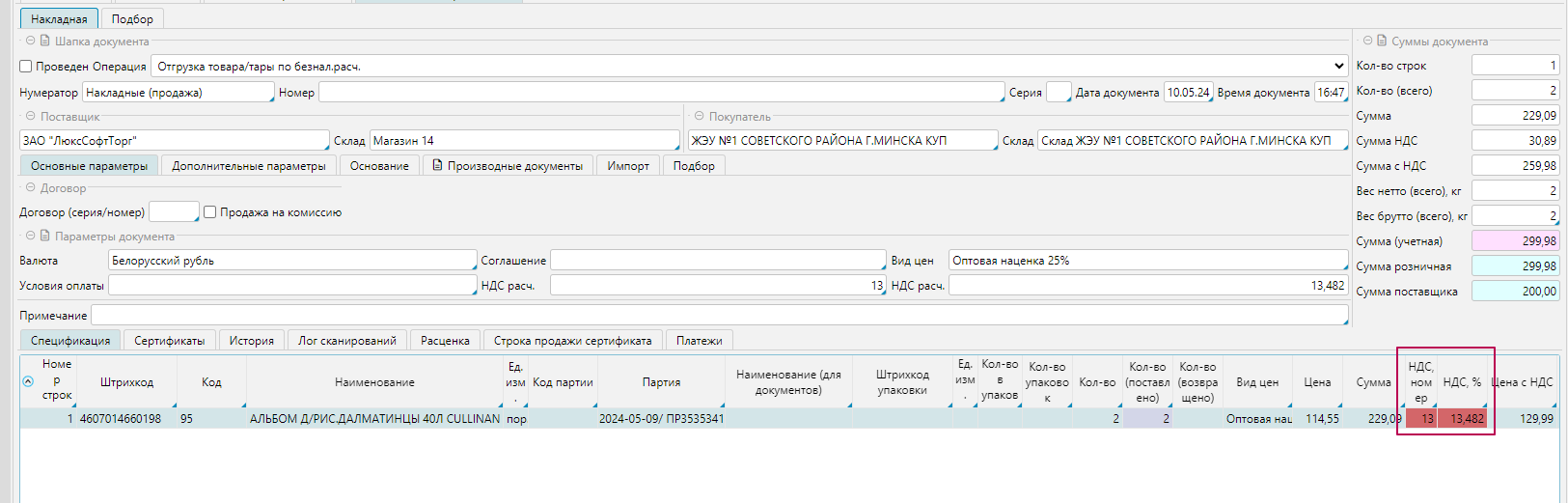Open the Операция dropdown list
The width and height of the screenshot is (1568, 503).
click(1338, 67)
